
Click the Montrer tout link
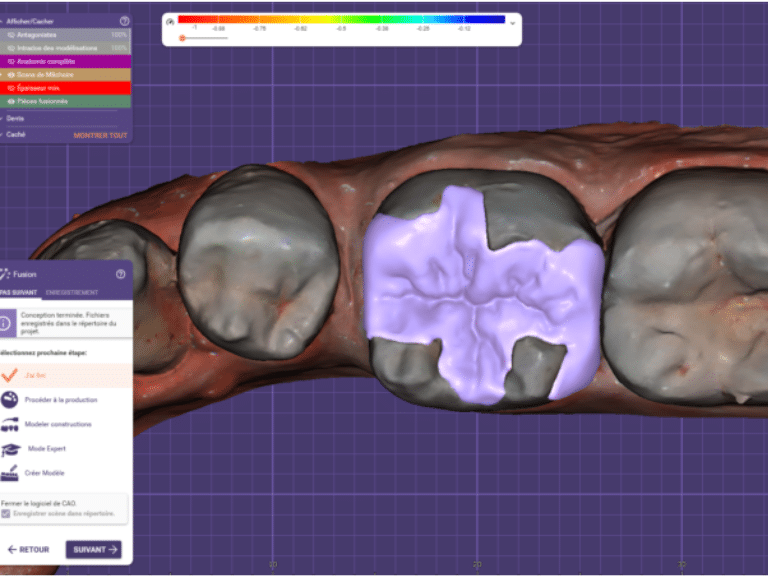[100, 135]
